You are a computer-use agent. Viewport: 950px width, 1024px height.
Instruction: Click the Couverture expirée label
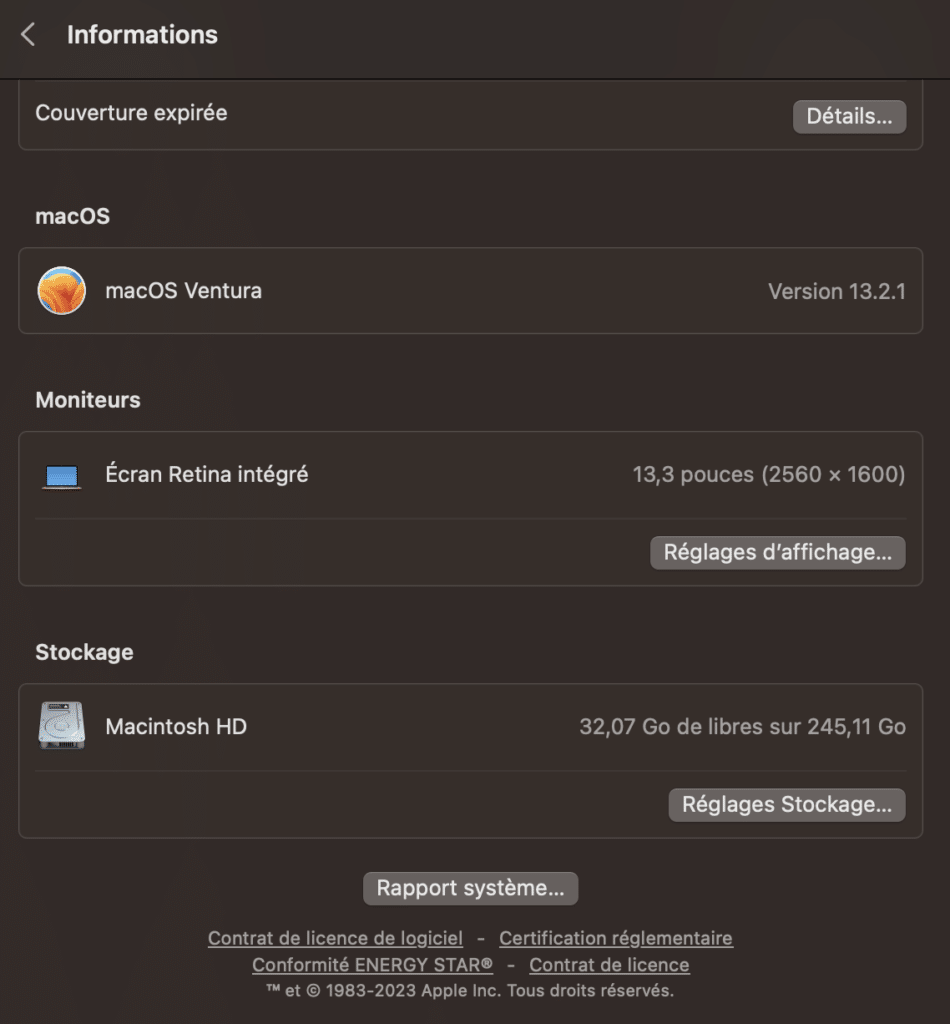click(131, 113)
